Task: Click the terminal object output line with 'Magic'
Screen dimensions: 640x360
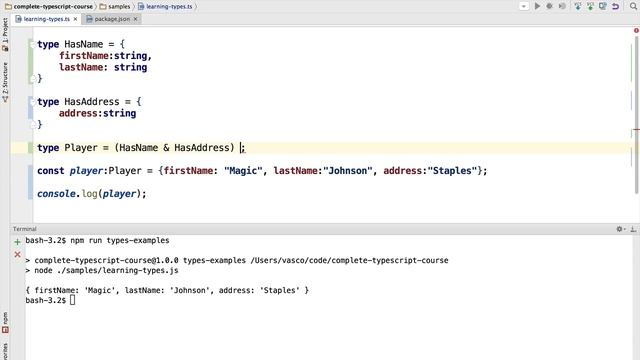Action: [167, 290]
